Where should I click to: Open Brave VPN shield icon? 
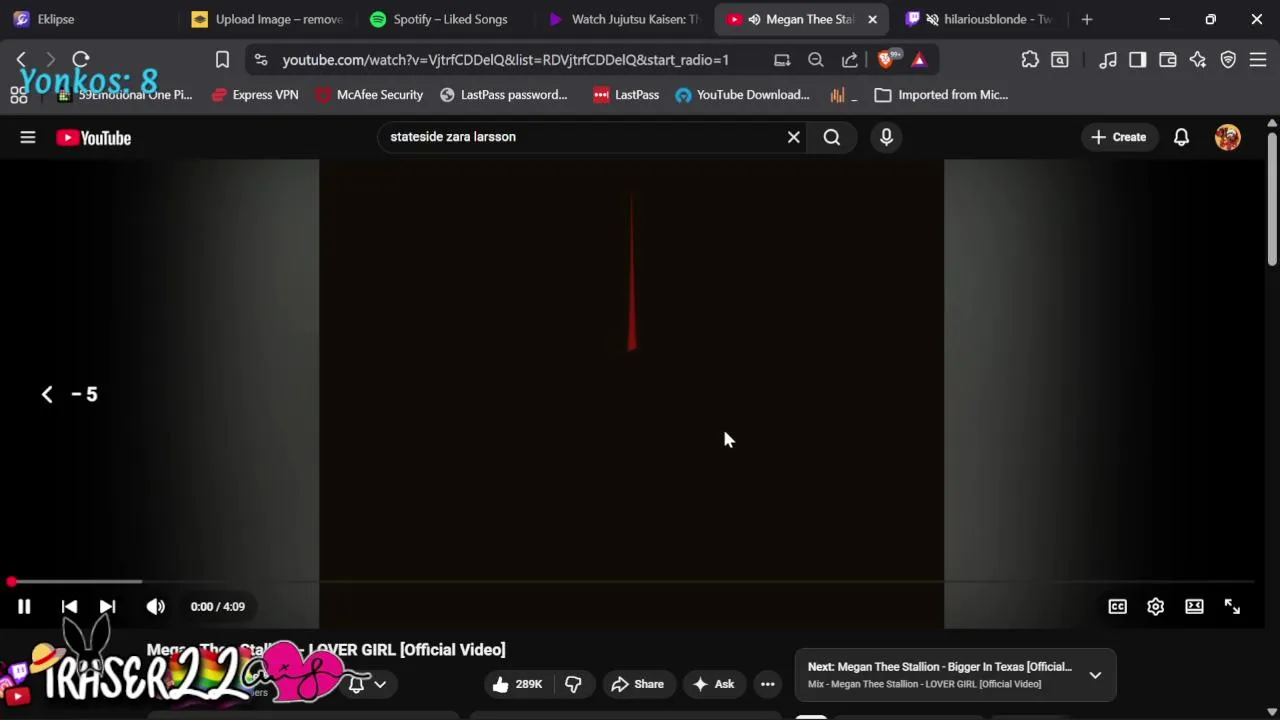(x=1228, y=60)
